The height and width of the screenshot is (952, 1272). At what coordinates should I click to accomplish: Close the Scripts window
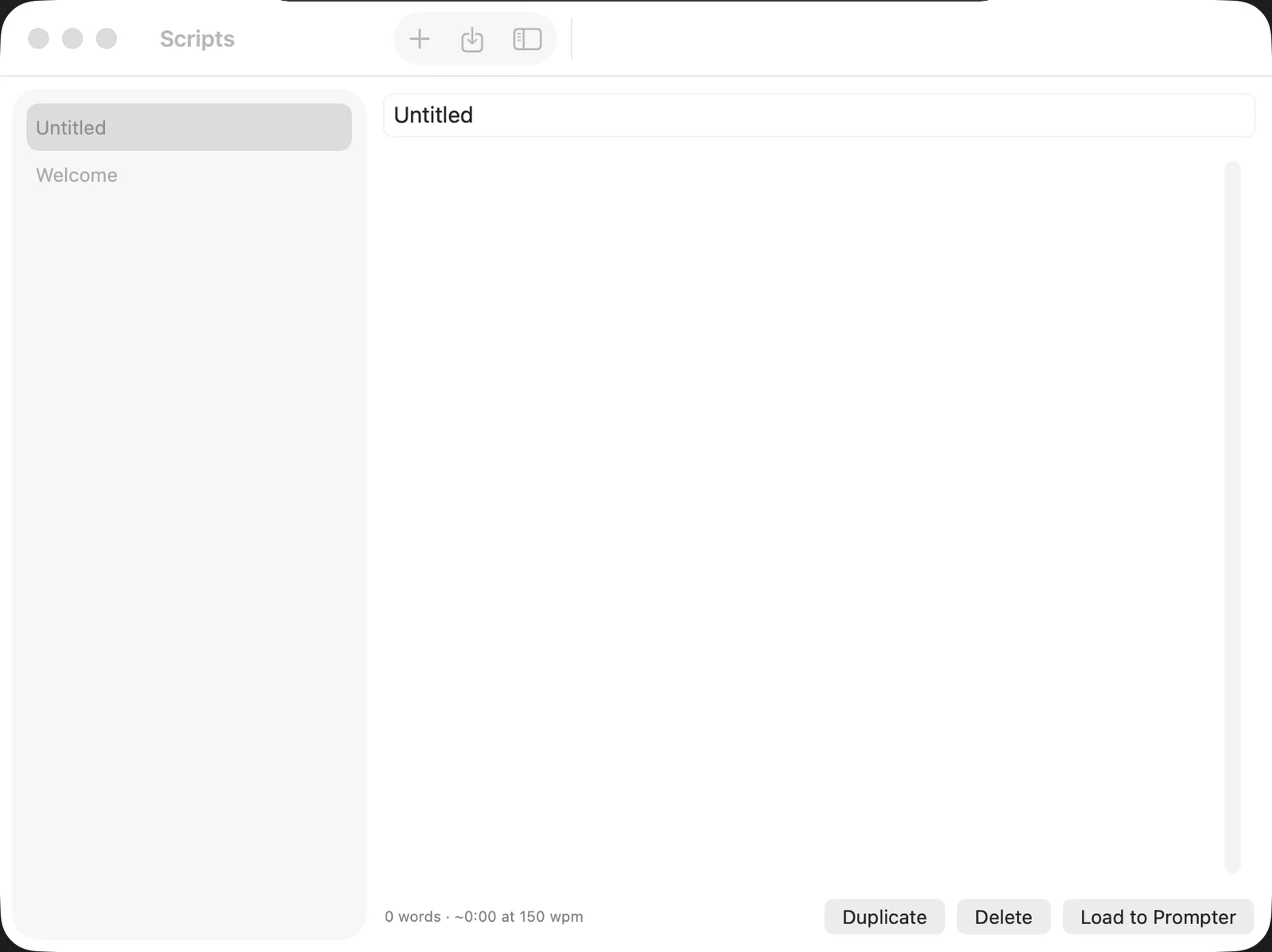38,38
